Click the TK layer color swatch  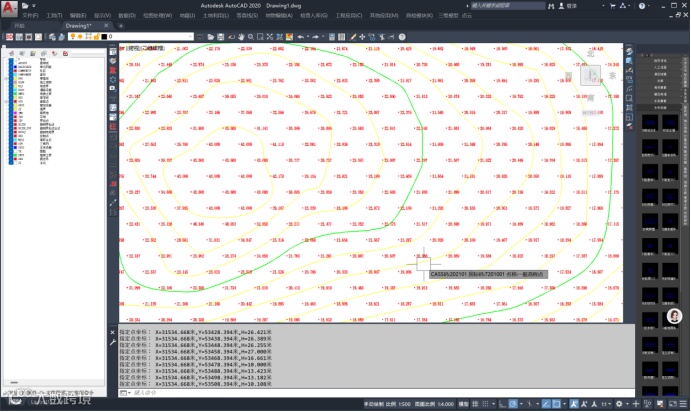pos(15,151)
